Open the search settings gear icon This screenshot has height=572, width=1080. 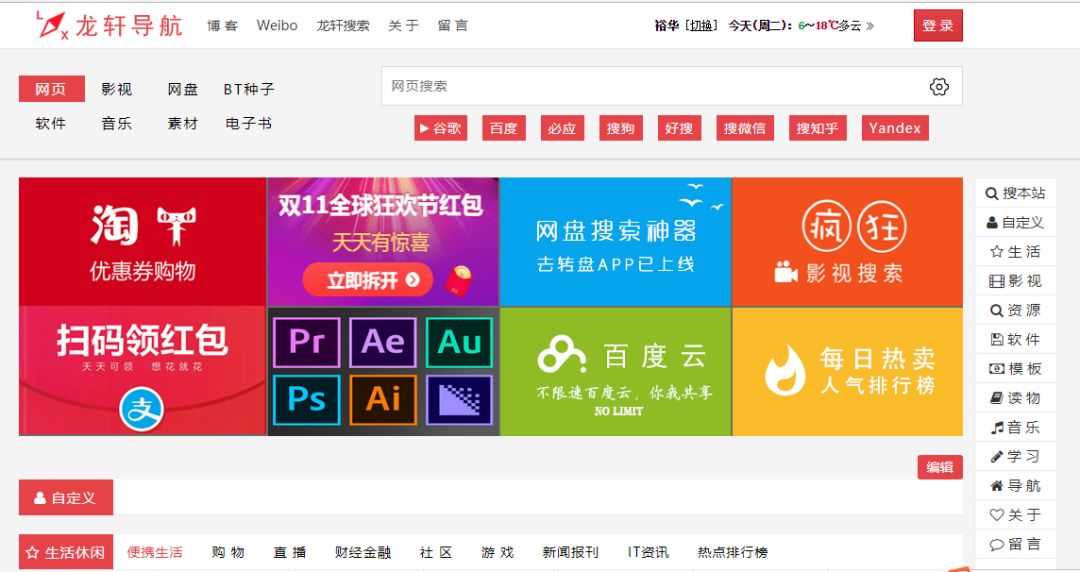[939, 86]
